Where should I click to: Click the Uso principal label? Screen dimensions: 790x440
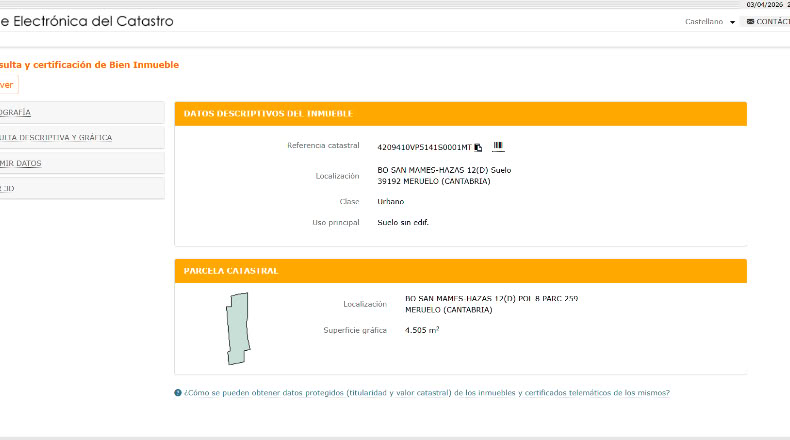[336, 222]
